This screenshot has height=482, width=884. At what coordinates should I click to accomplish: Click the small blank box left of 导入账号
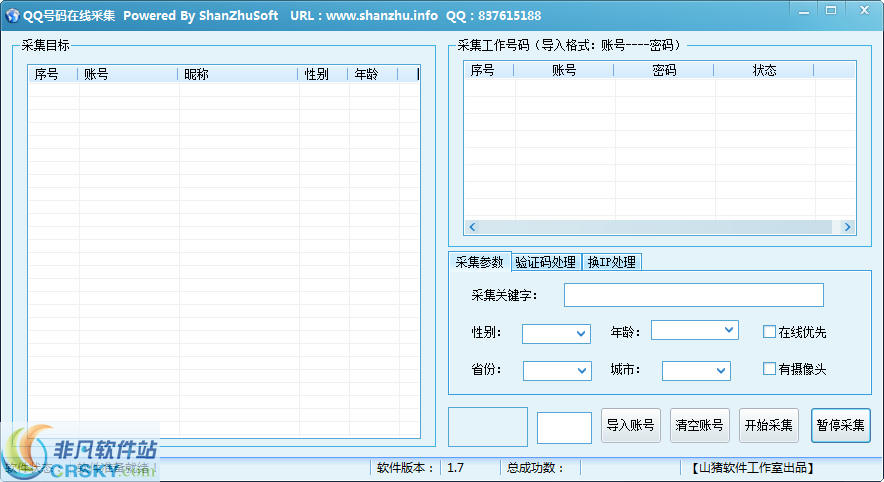click(x=564, y=428)
